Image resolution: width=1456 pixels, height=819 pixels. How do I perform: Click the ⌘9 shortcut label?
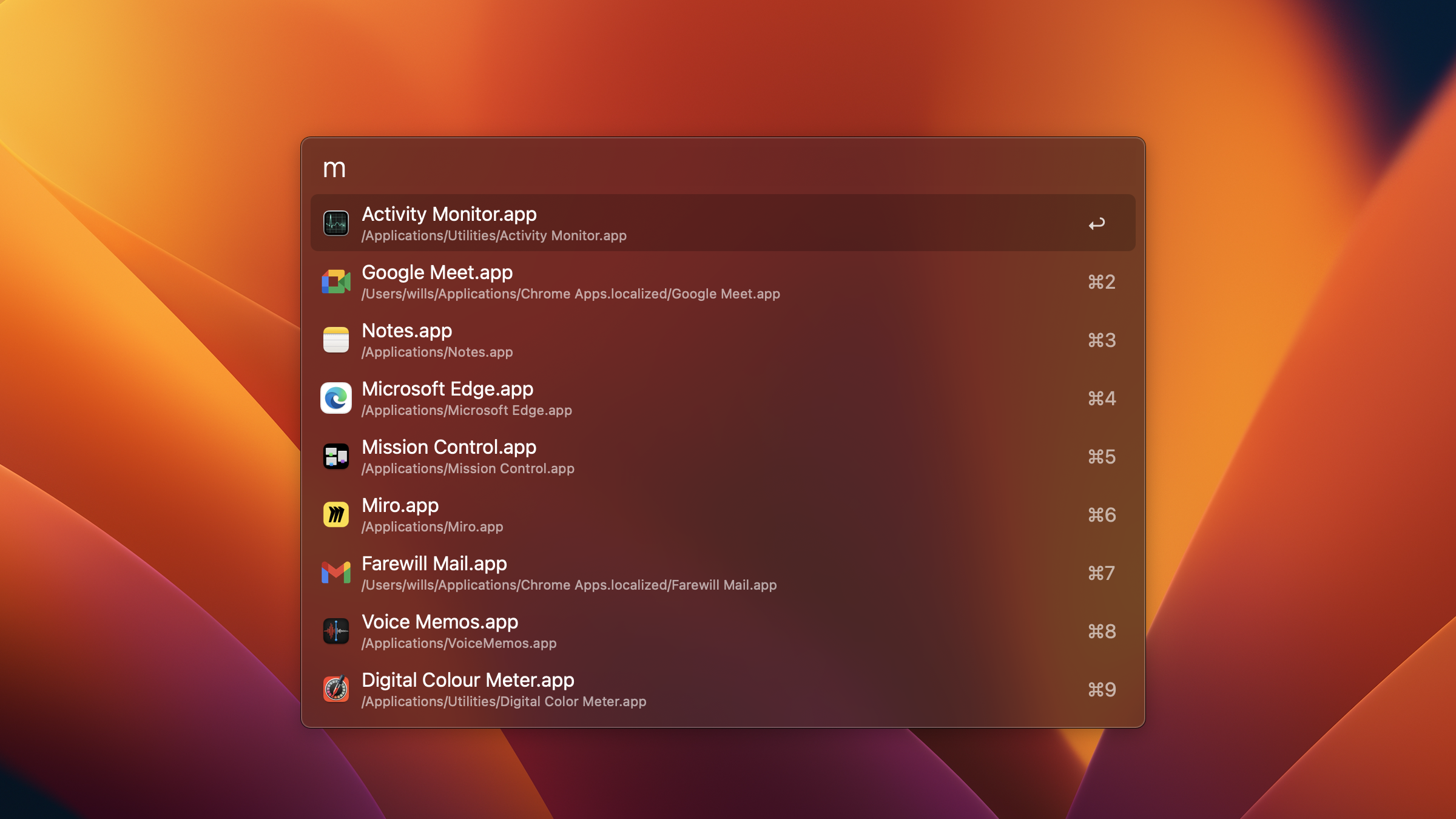coord(1101,690)
